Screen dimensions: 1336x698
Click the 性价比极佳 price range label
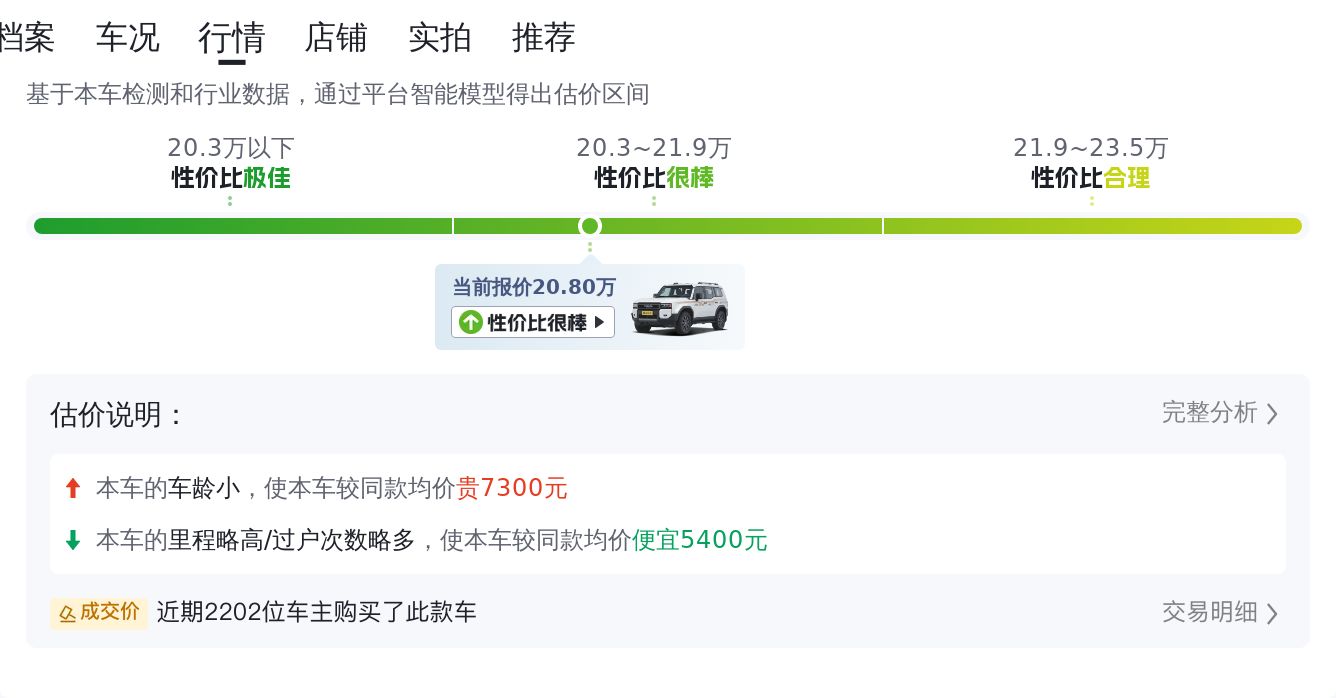(231, 178)
